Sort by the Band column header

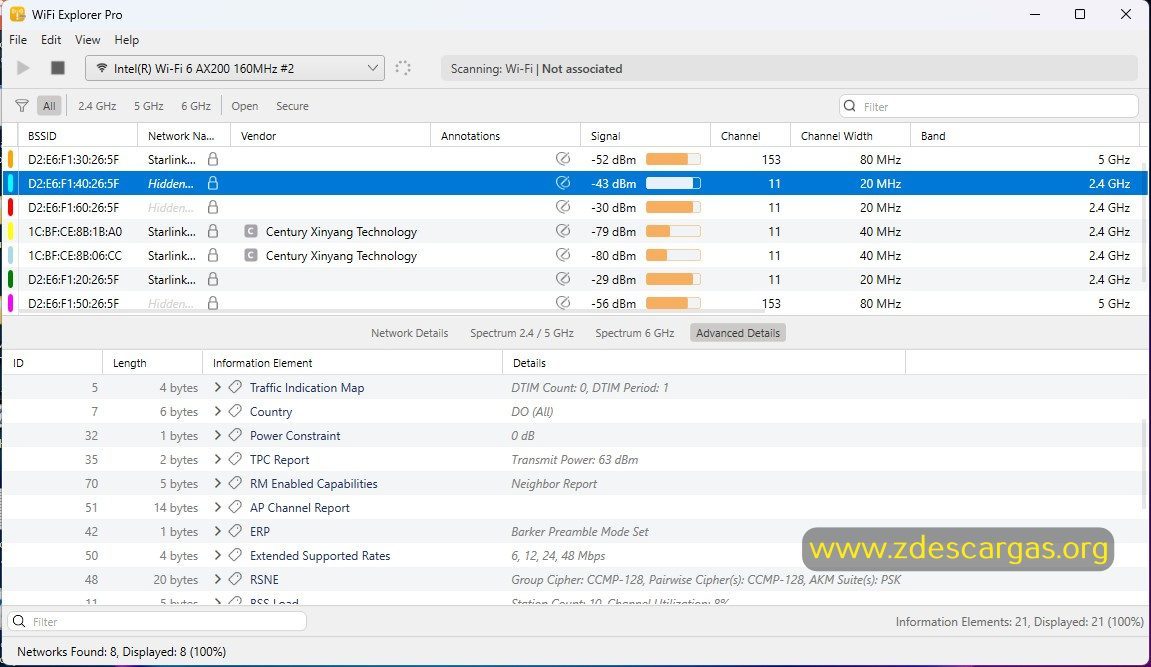point(1025,136)
